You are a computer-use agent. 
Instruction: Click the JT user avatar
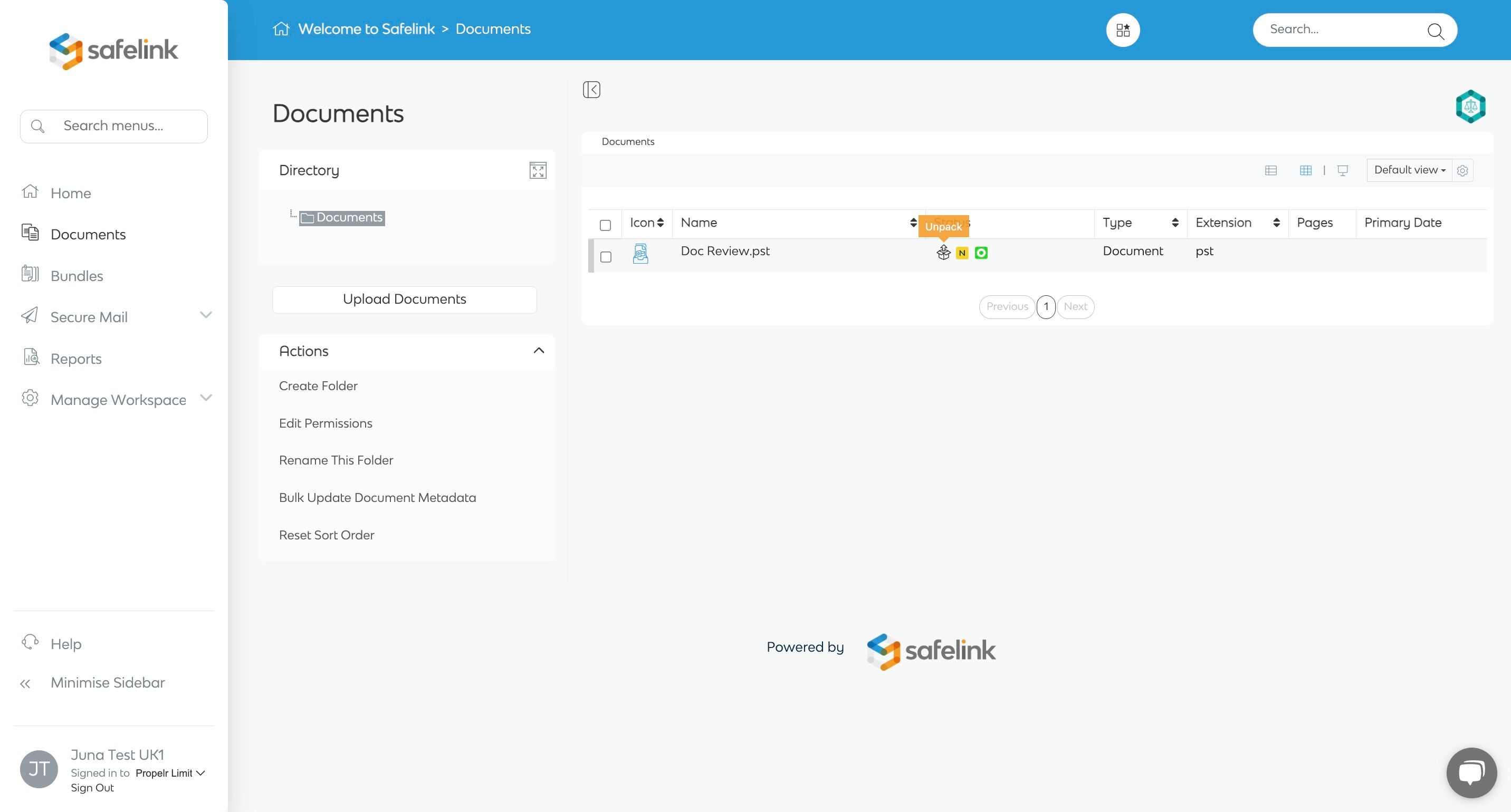[39, 769]
